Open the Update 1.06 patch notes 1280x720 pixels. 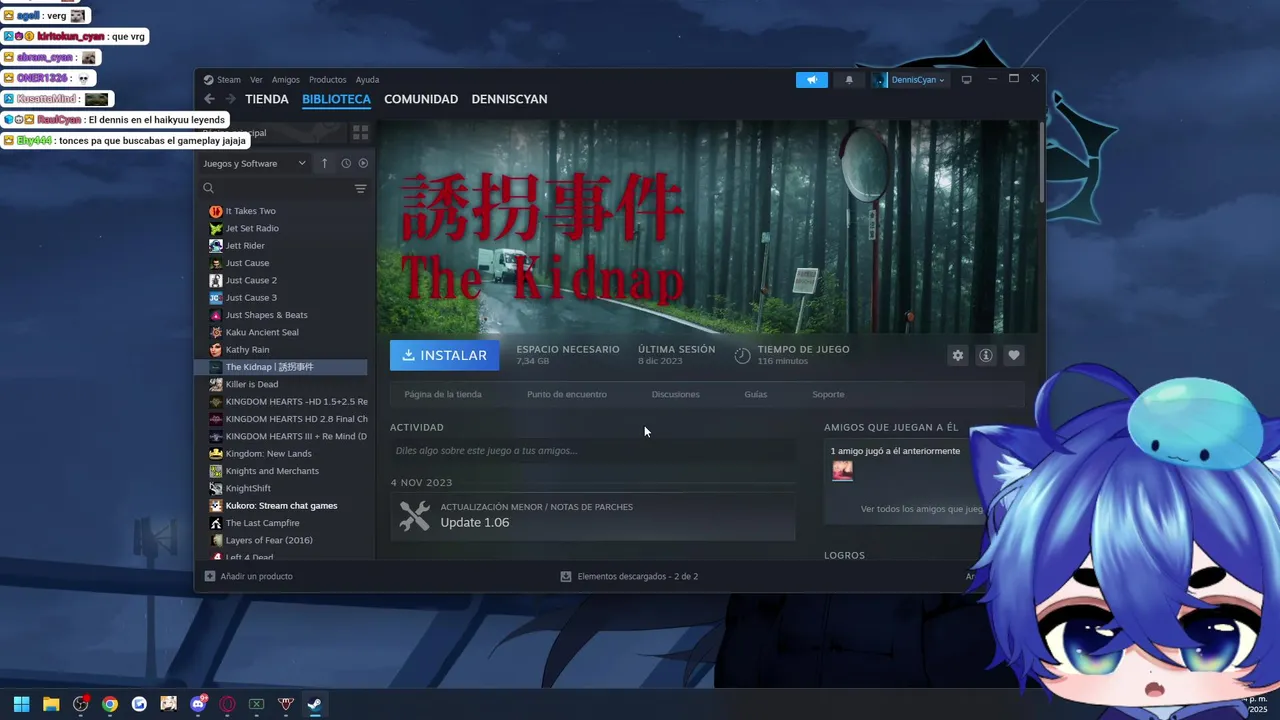click(x=593, y=516)
